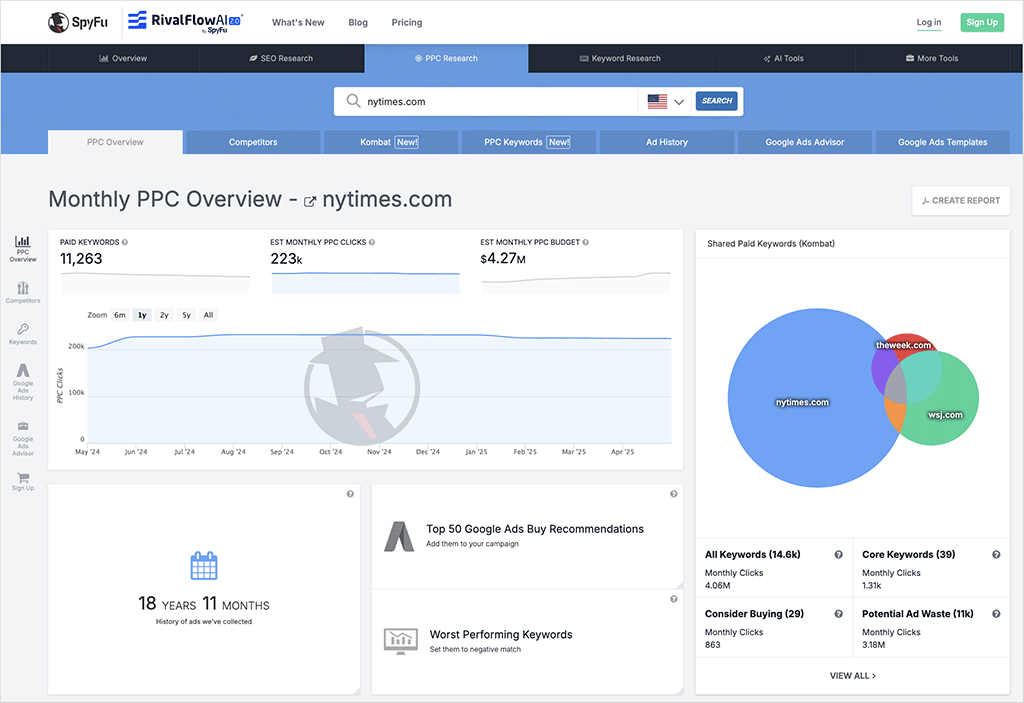Image resolution: width=1024 pixels, height=703 pixels.
Task: Open the SEO Research nav menu
Action: point(281,58)
